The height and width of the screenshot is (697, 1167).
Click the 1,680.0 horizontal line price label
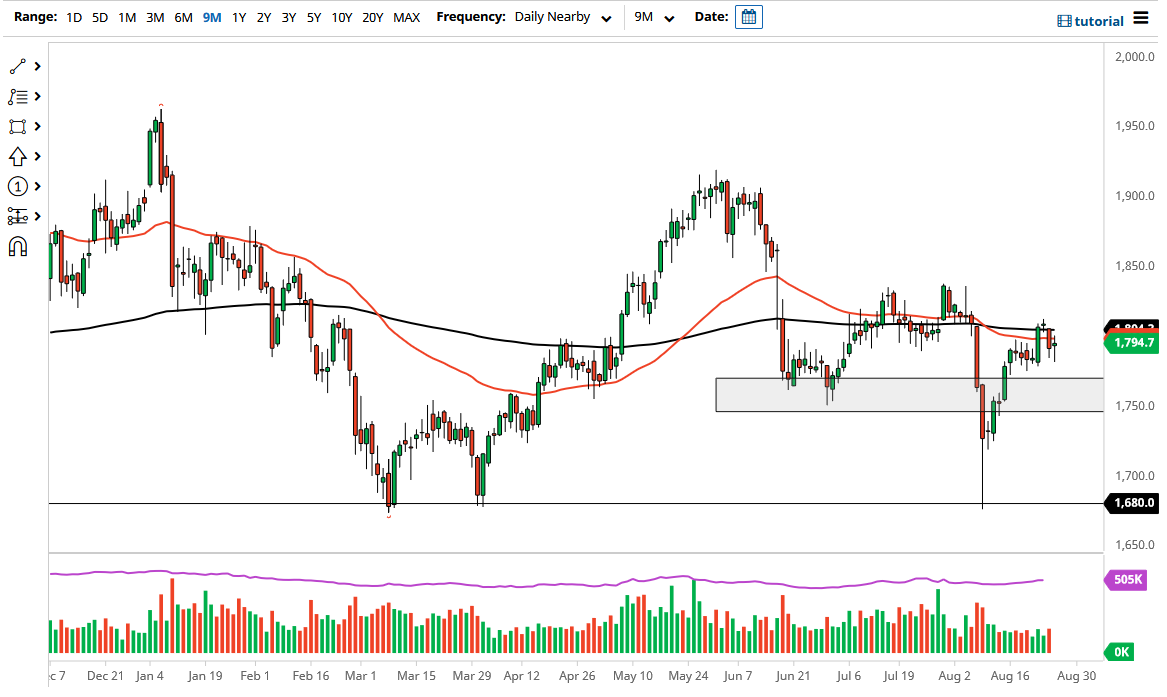click(1134, 503)
